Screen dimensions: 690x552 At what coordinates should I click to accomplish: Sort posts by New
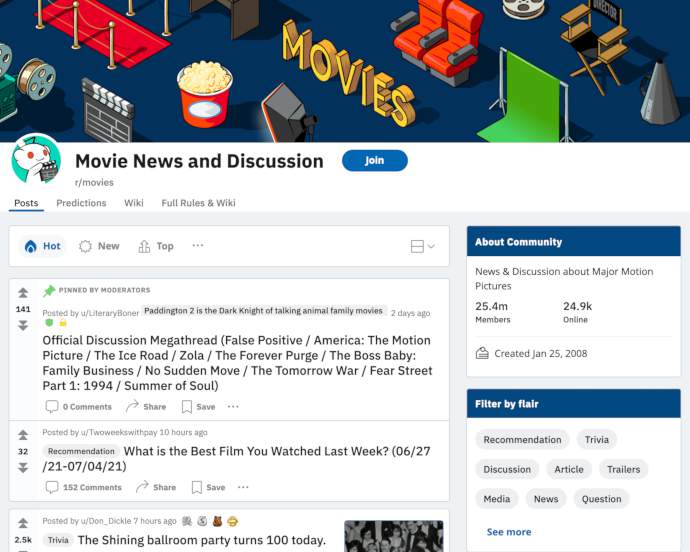tap(99, 246)
